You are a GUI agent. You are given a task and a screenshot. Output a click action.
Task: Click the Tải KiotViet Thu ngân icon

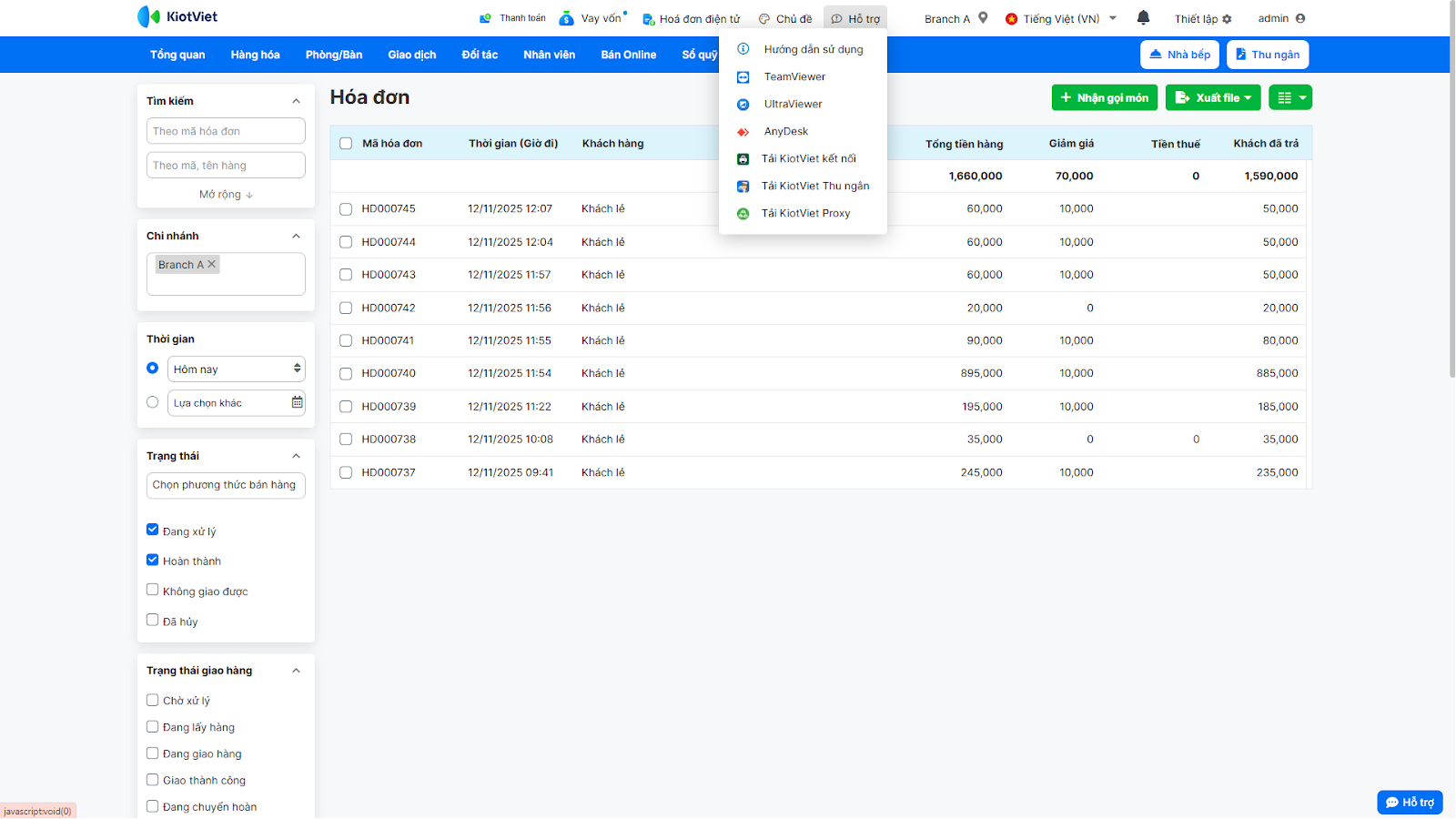tap(743, 187)
